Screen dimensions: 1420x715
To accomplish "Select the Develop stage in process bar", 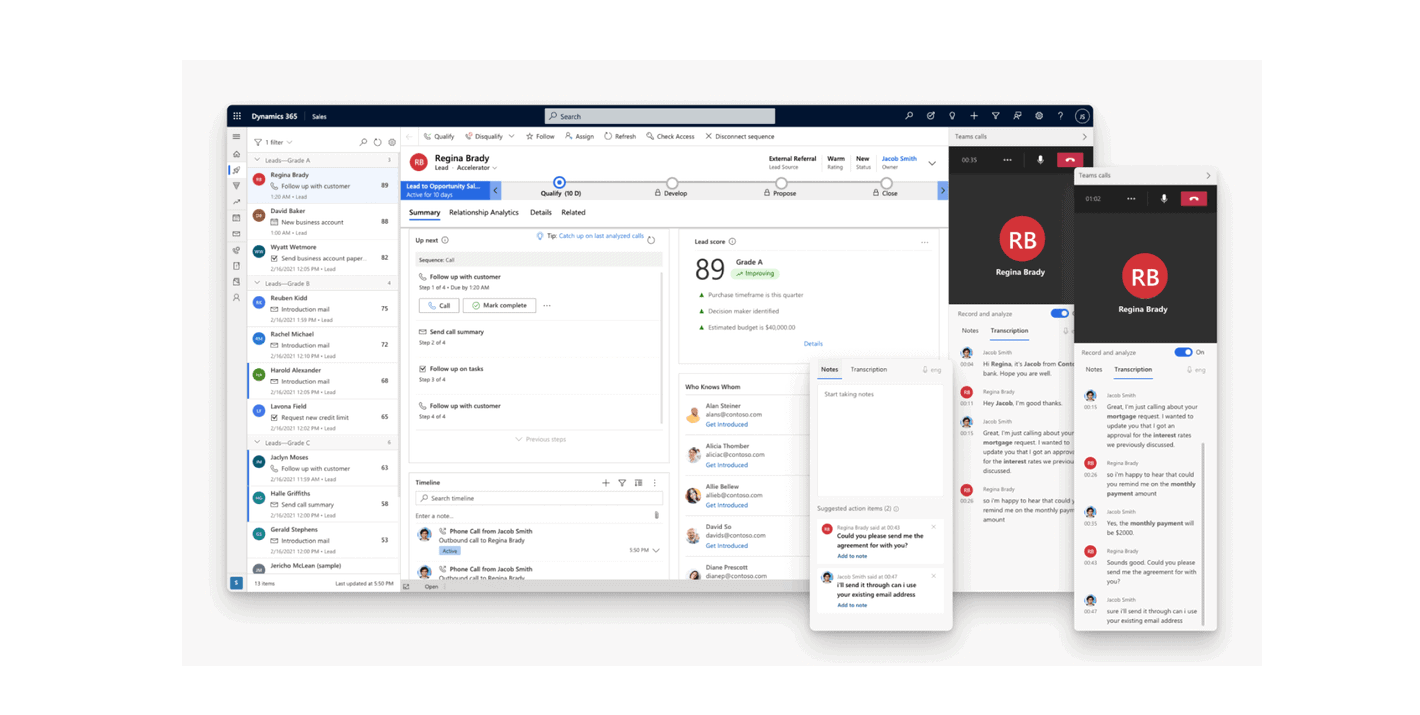I will pos(672,184).
